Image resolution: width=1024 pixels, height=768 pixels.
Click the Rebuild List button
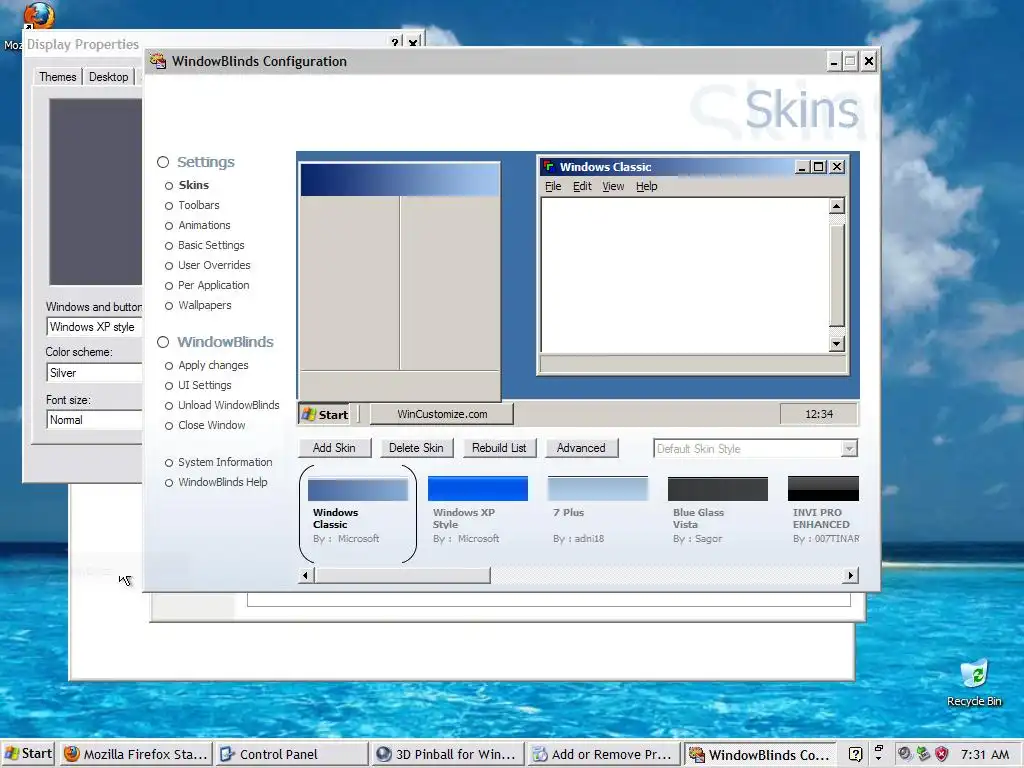[499, 448]
